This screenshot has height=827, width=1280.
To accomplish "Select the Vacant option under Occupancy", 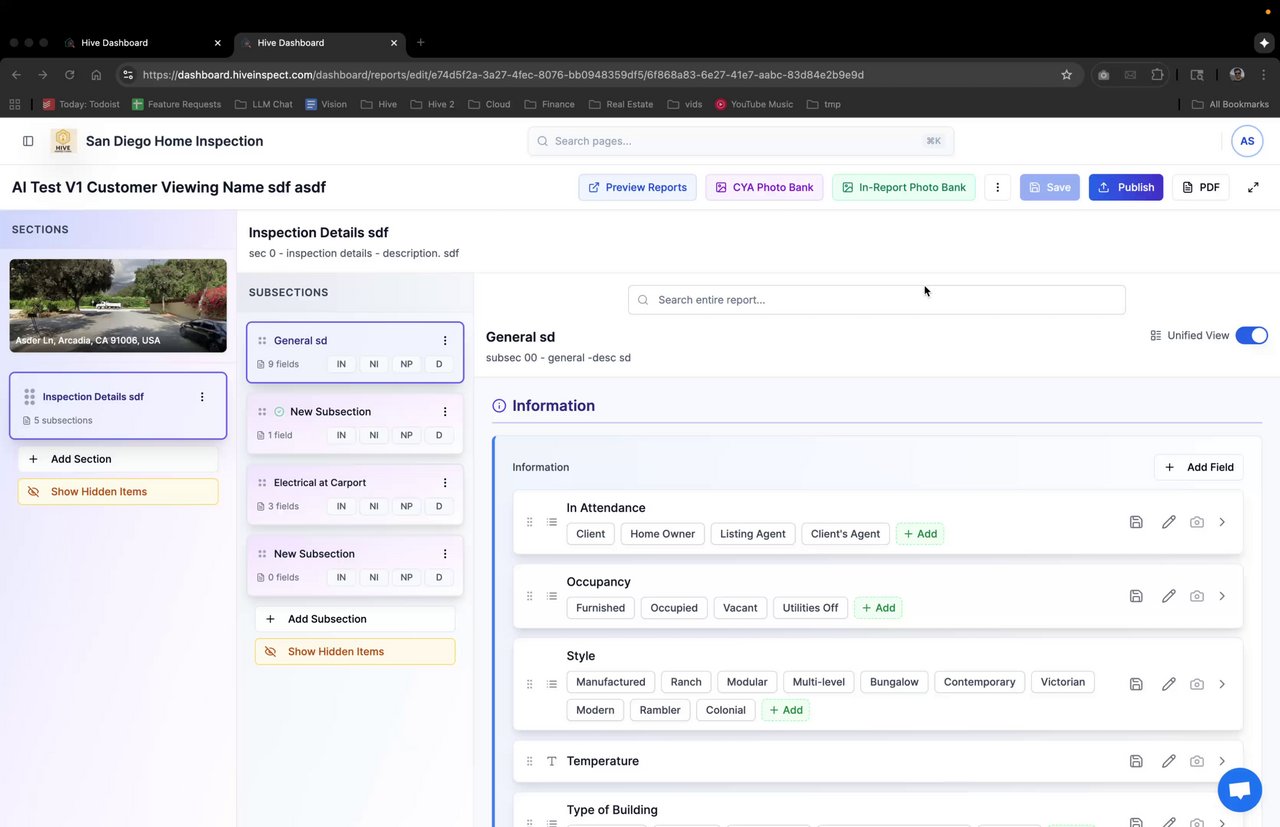I will coord(740,608).
